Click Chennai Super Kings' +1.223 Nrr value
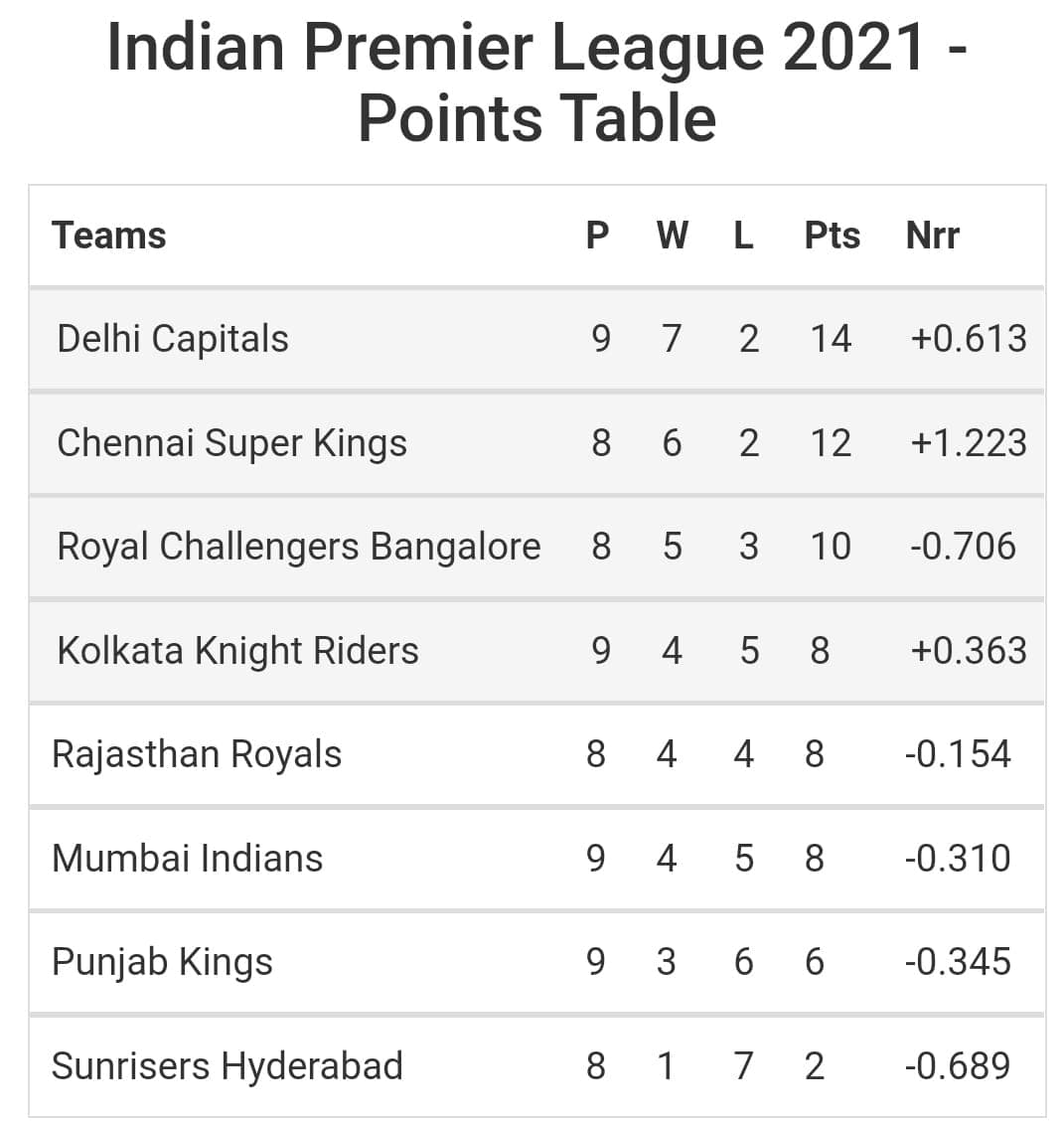This screenshot has height=1121, width=1064. [x=968, y=443]
